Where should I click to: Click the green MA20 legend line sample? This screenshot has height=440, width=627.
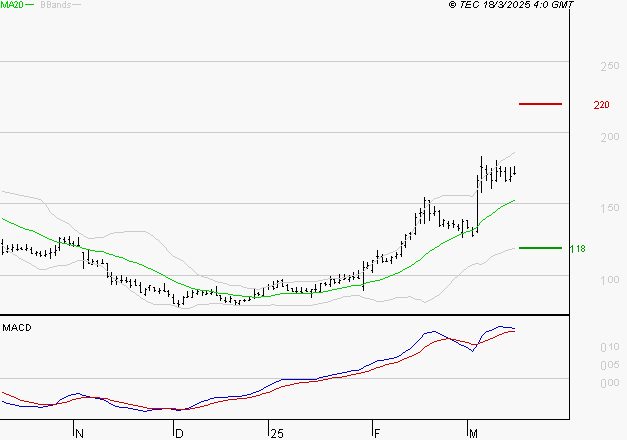(30, 5)
